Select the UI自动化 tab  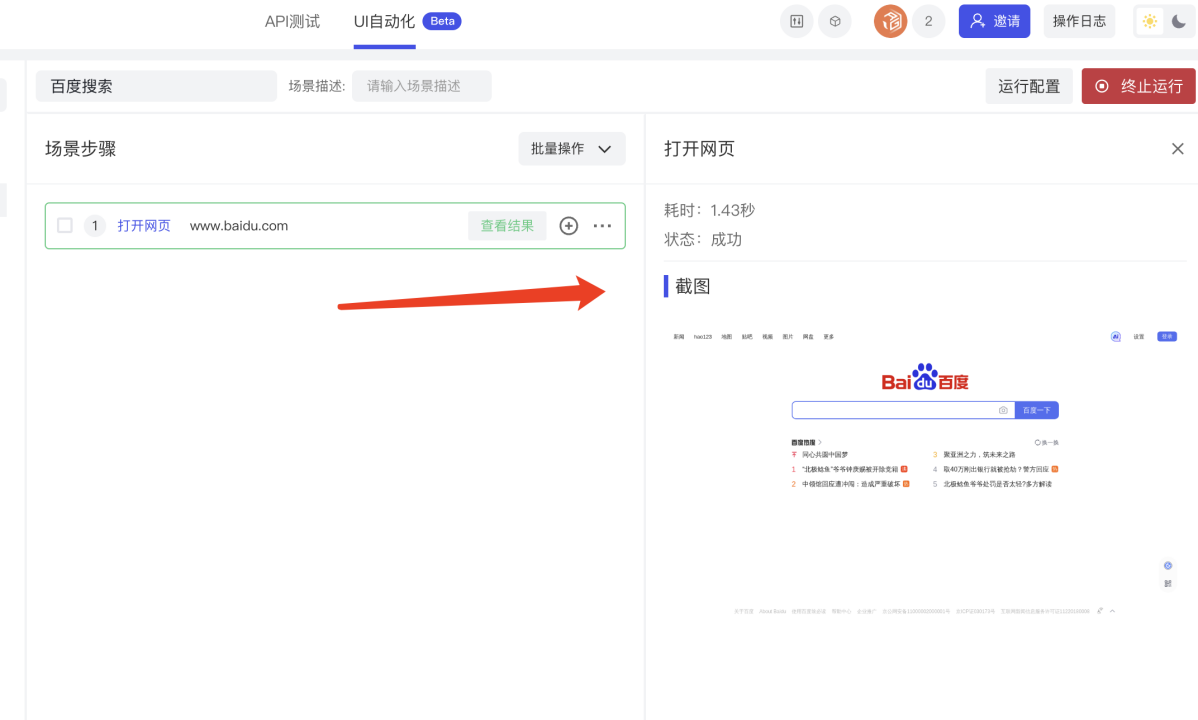pos(384,21)
